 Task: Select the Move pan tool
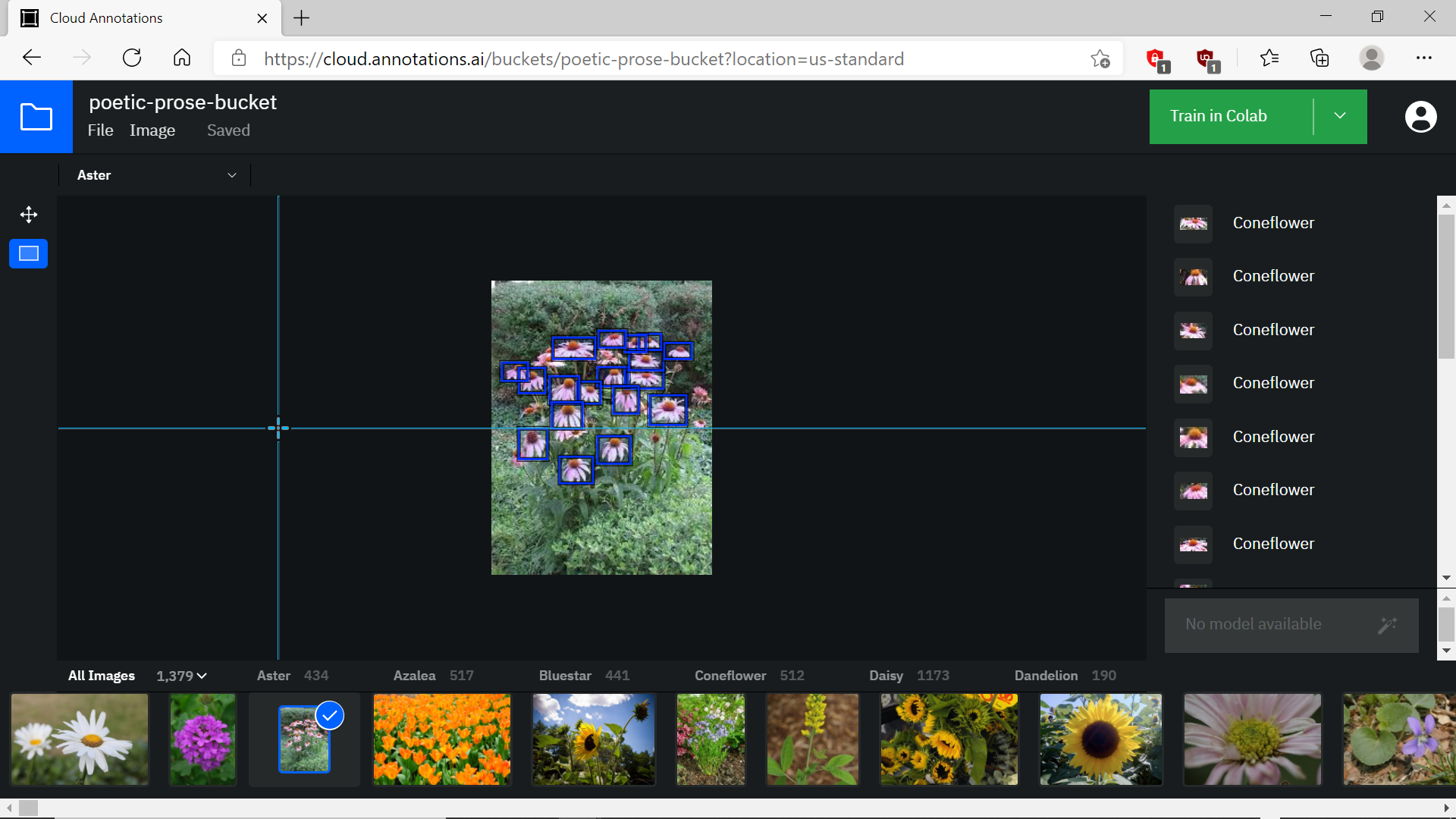tap(29, 215)
